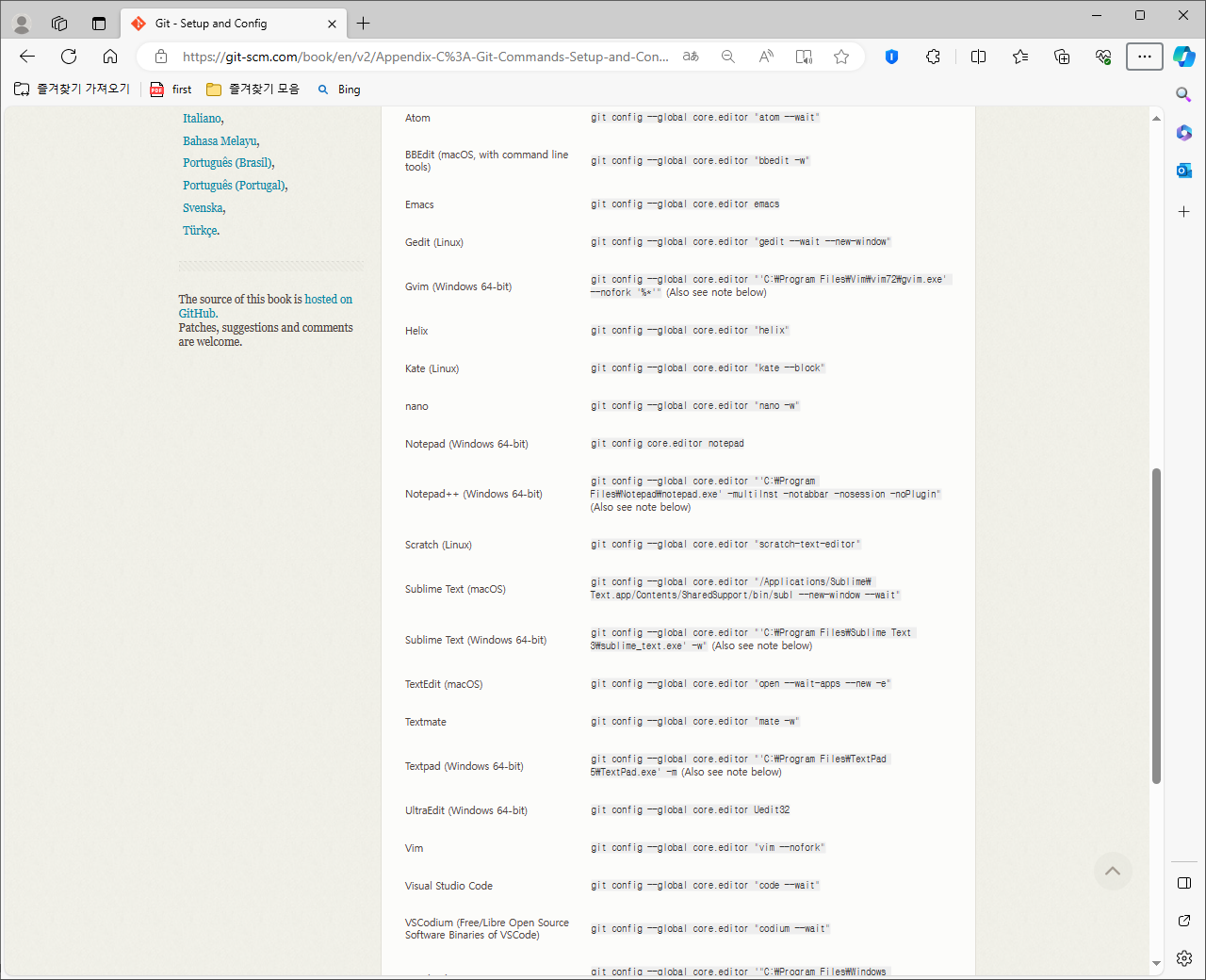Switch language to Svenska
This screenshot has width=1206, height=980.
[x=203, y=207]
